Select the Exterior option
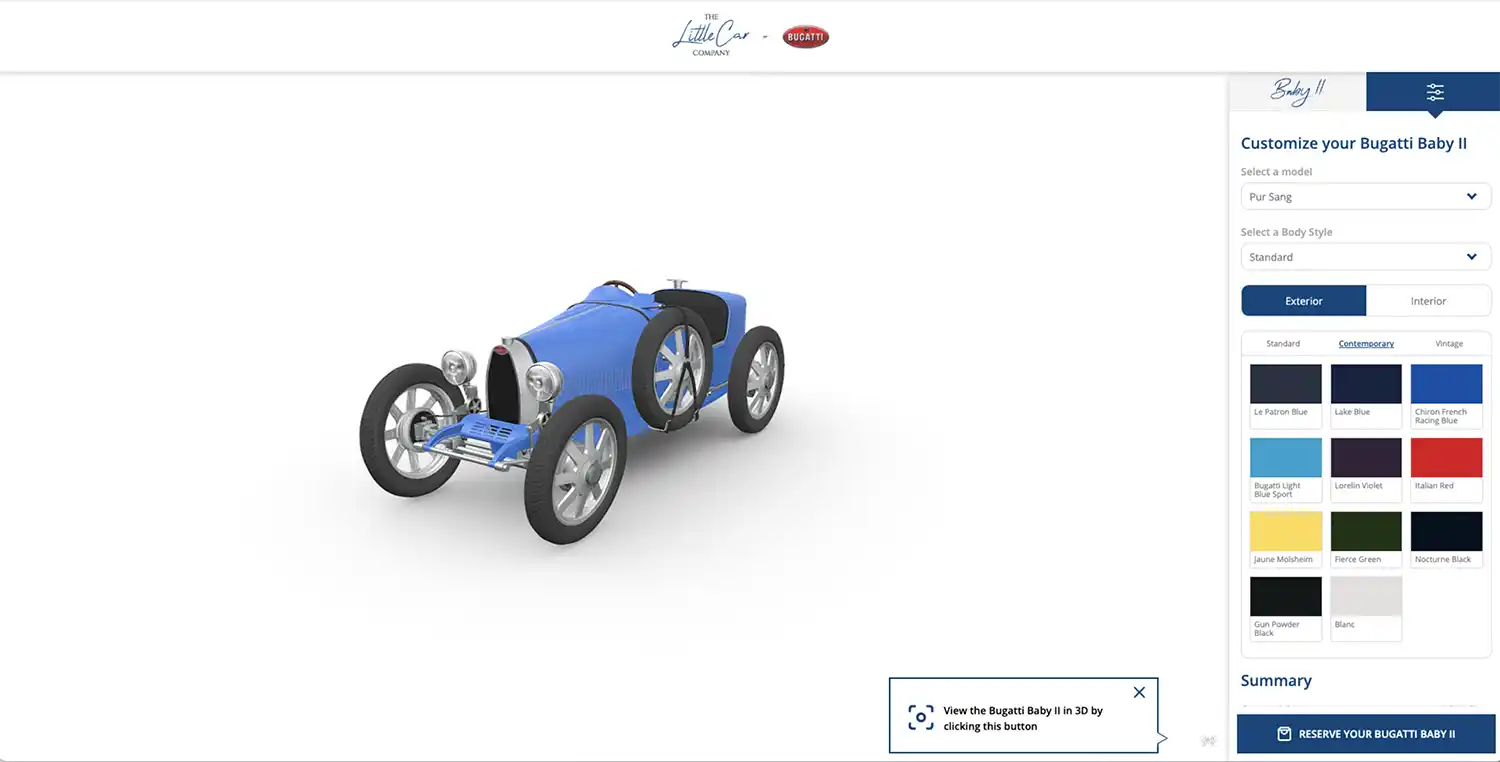The image size is (1500, 762). tap(1303, 301)
